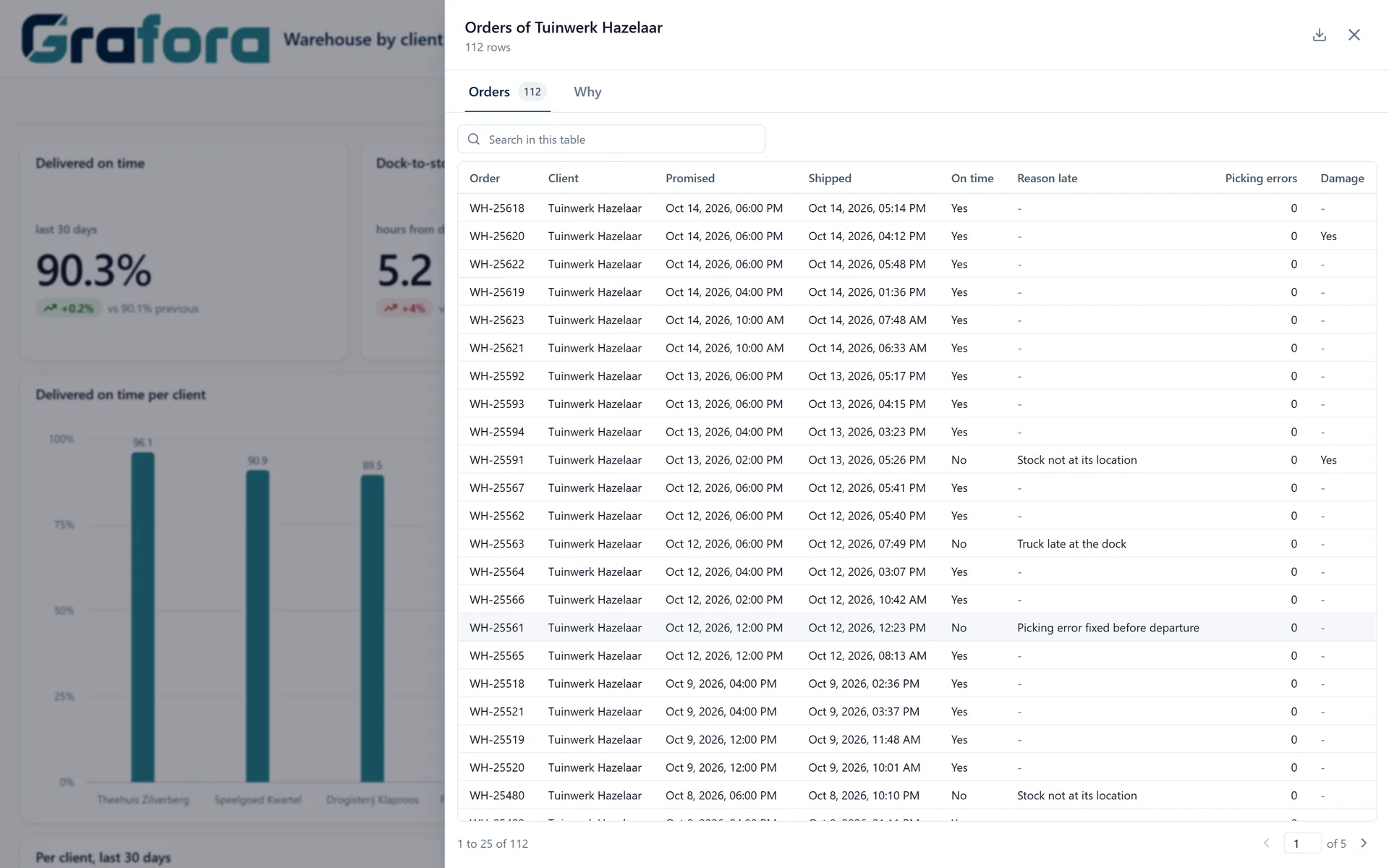Click Speelgoed Kwartel bar in background chart
Image resolution: width=1389 pixels, height=868 pixels.
click(258, 626)
